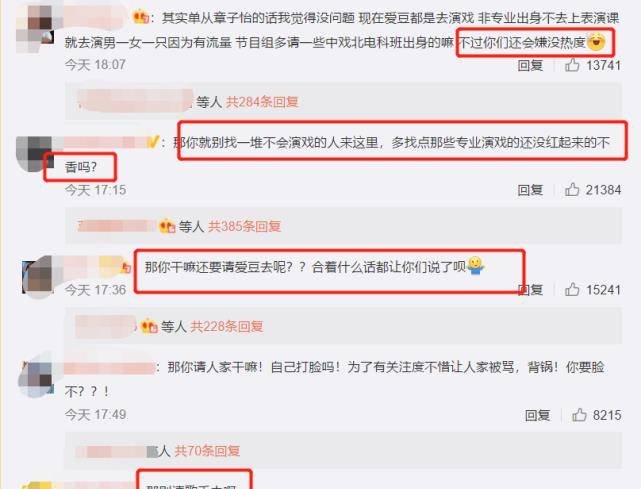641x489 pixels.
Task: Expand 共70条回复 replies
Action: tap(207, 451)
